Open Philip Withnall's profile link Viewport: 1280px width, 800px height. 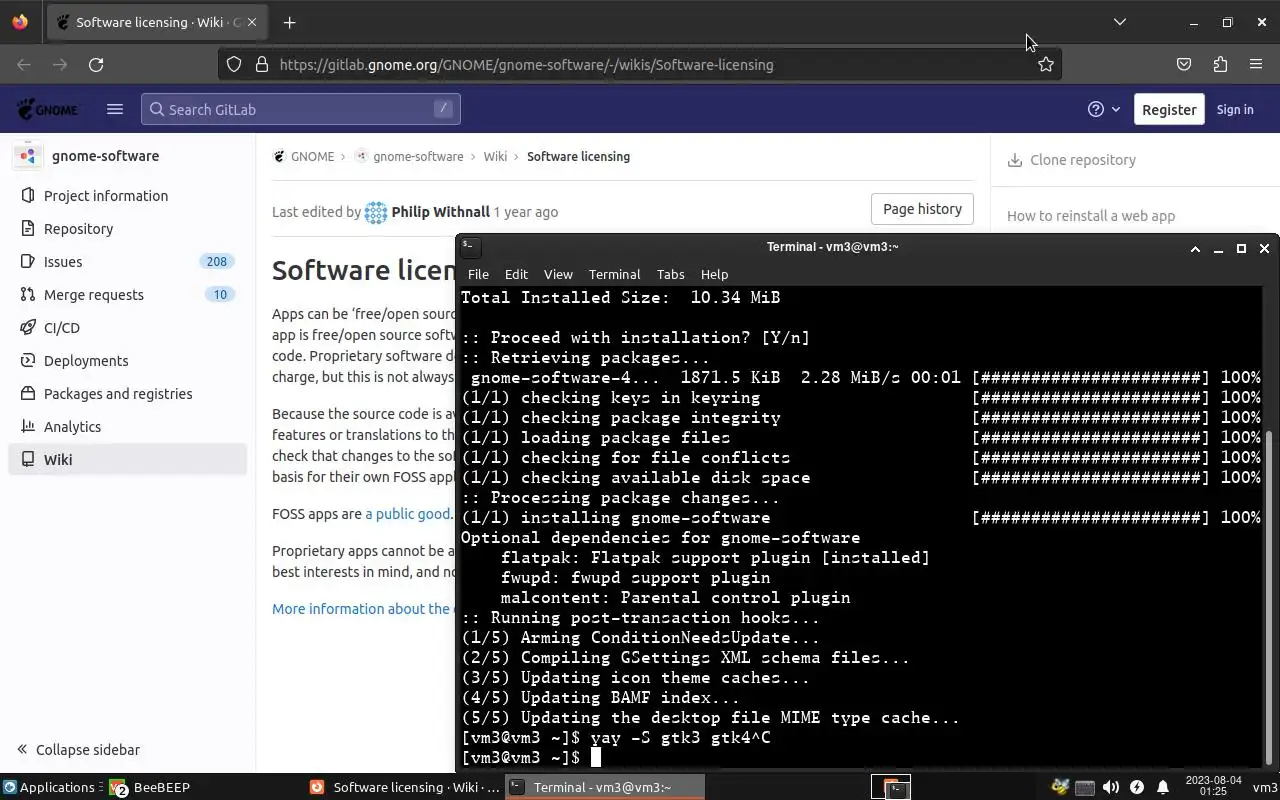[440, 212]
